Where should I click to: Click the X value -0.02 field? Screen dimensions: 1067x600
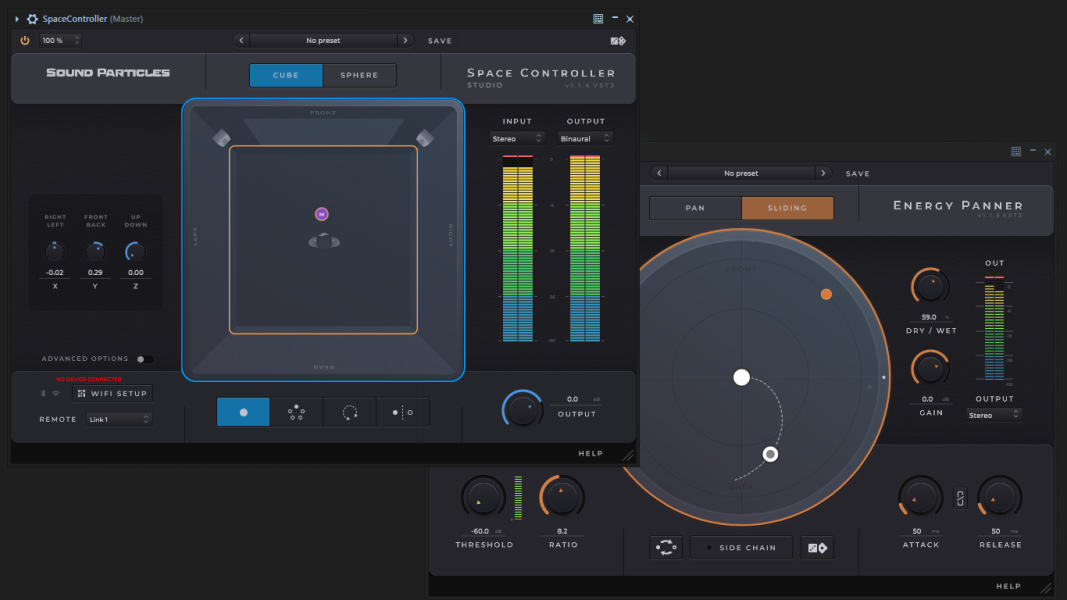click(x=54, y=273)
